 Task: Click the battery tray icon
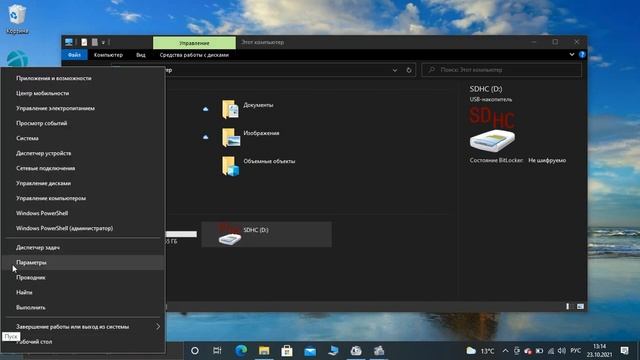coord(539,351)
